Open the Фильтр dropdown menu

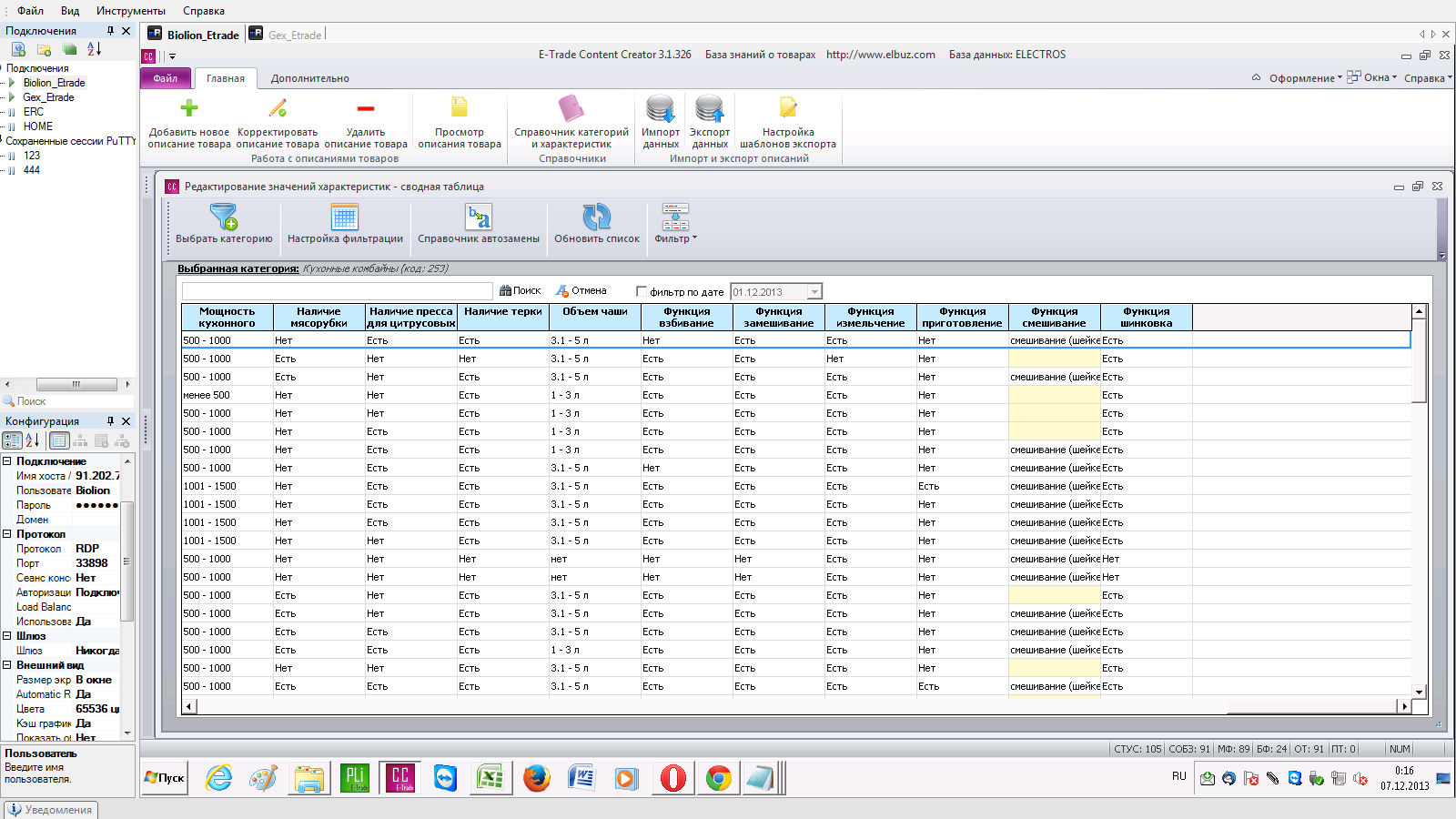click(x=675, y=223)
